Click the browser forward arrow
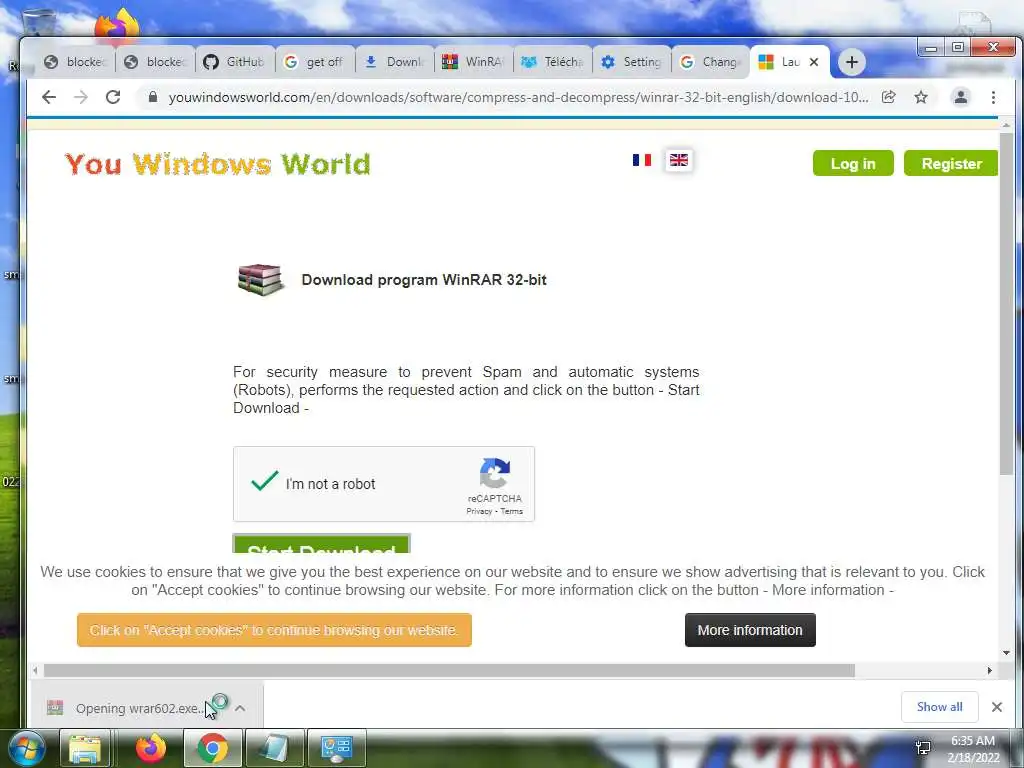 tap(81, 97)
